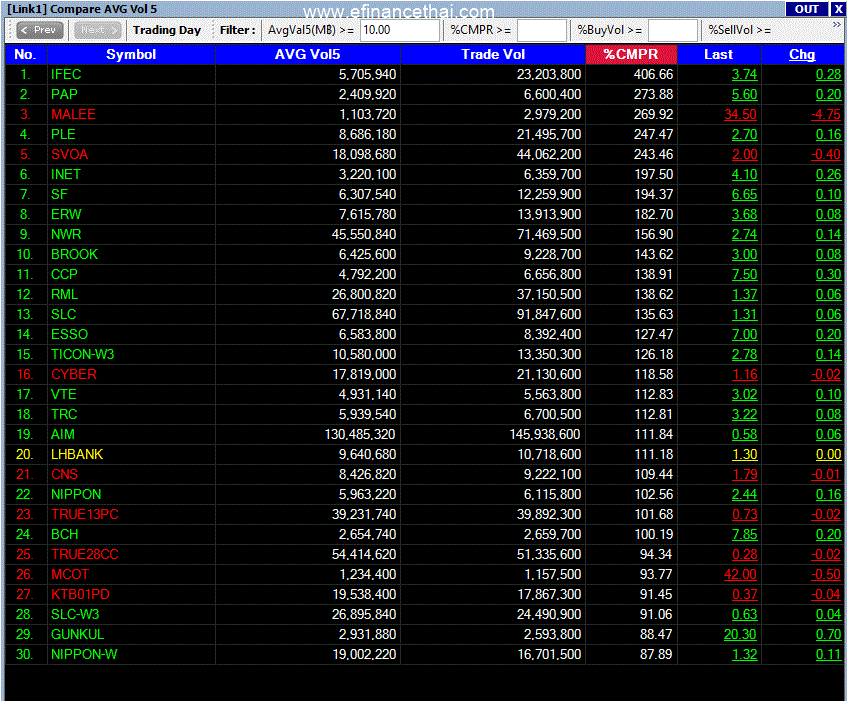The height and width of the screenshot is (701, 847).
Task: Sort by Trade Vol column header
Action: 493,55
